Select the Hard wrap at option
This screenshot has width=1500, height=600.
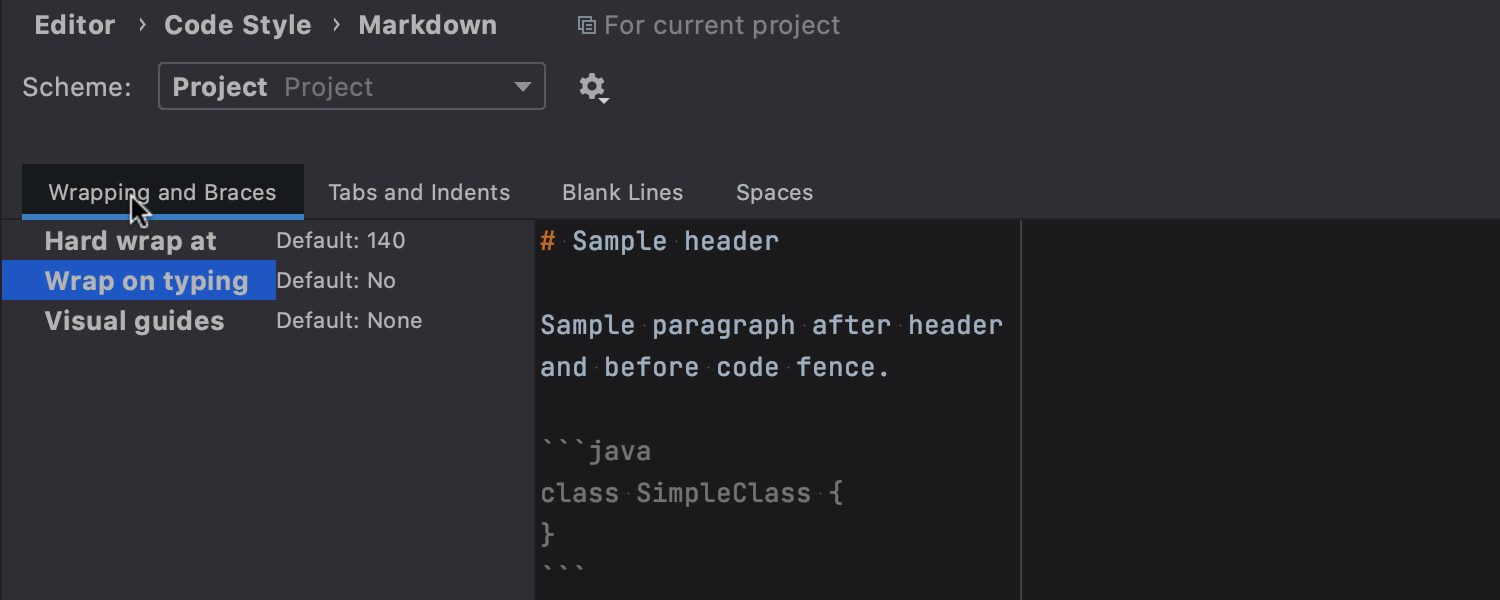click(131, 241)
